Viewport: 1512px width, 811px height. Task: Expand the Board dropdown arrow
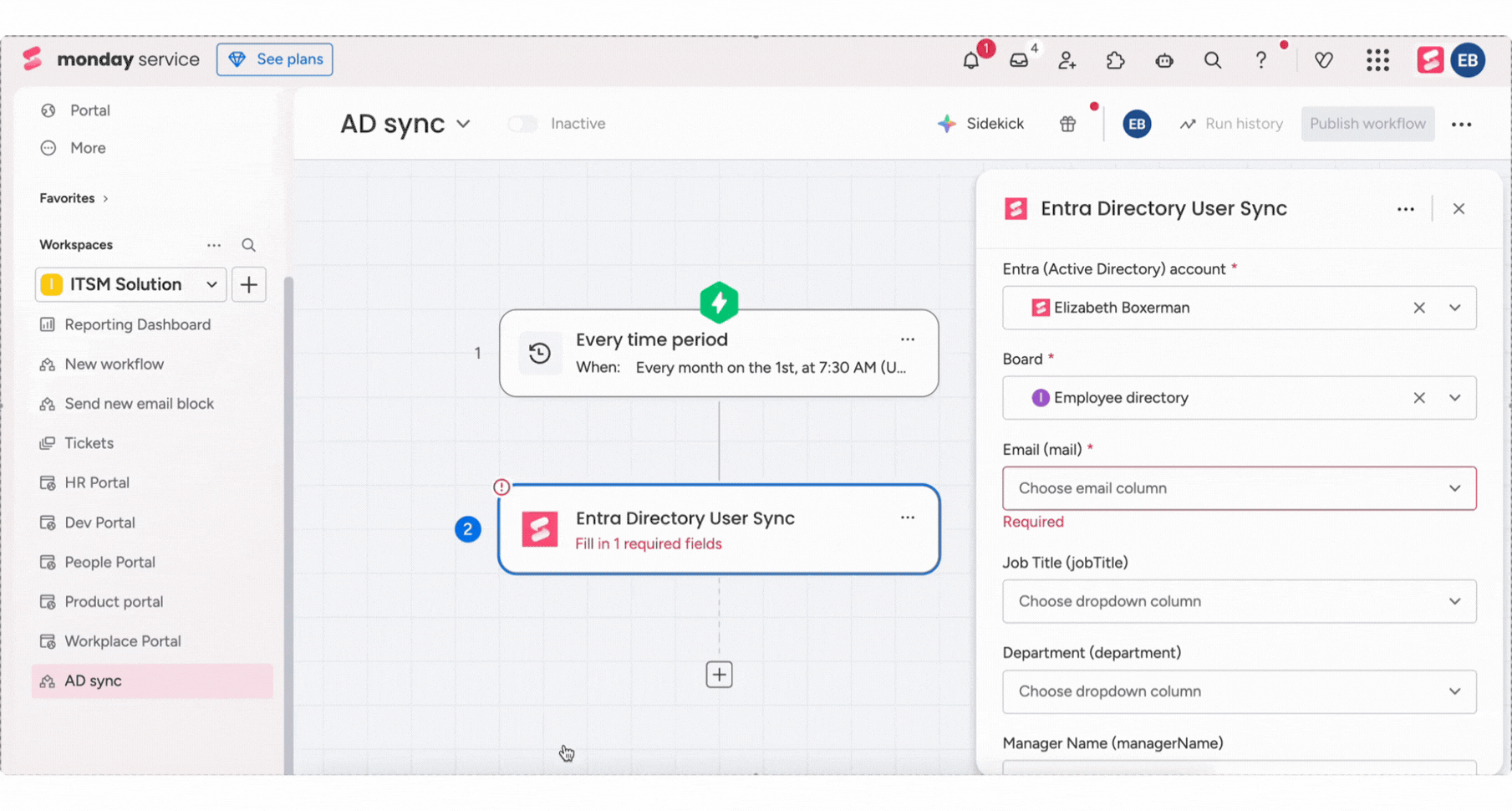pos(1455,398)
